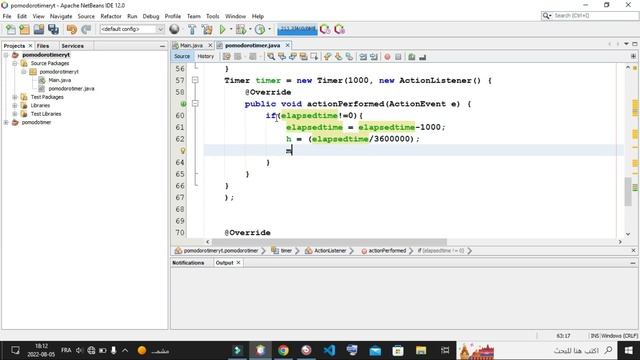Viewport: 640px width, 360px height.
Task: Click the Debug Project toolbar icon
Action: [241, 29]
